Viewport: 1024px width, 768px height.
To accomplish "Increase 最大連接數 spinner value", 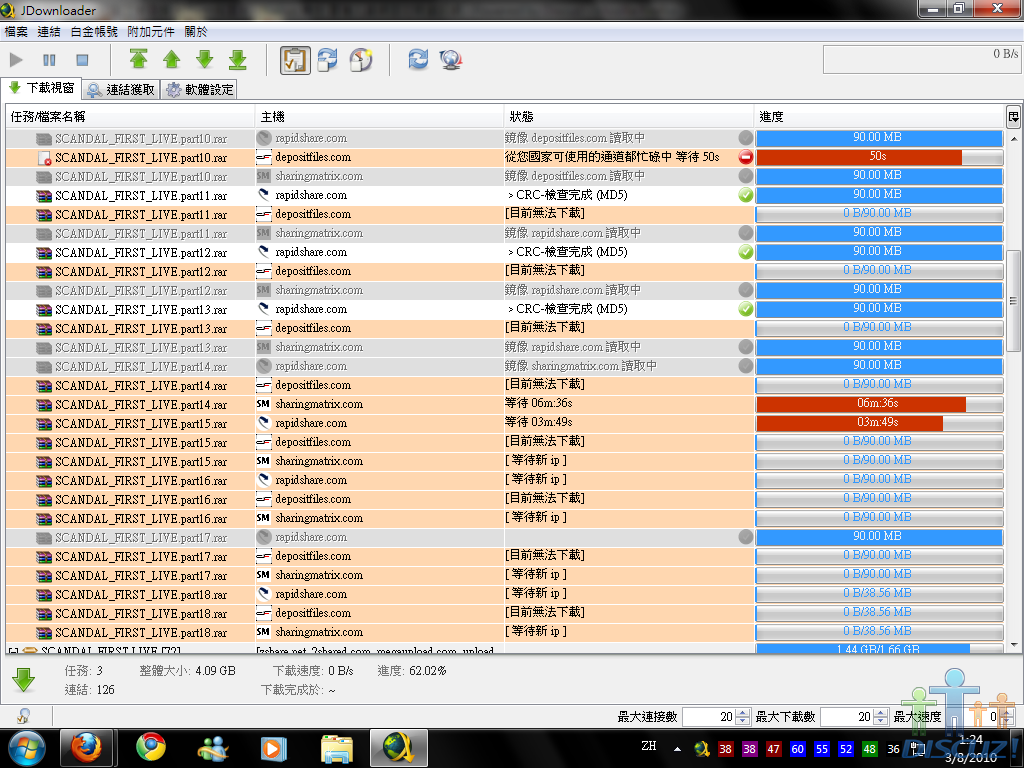I will (743, 712).
